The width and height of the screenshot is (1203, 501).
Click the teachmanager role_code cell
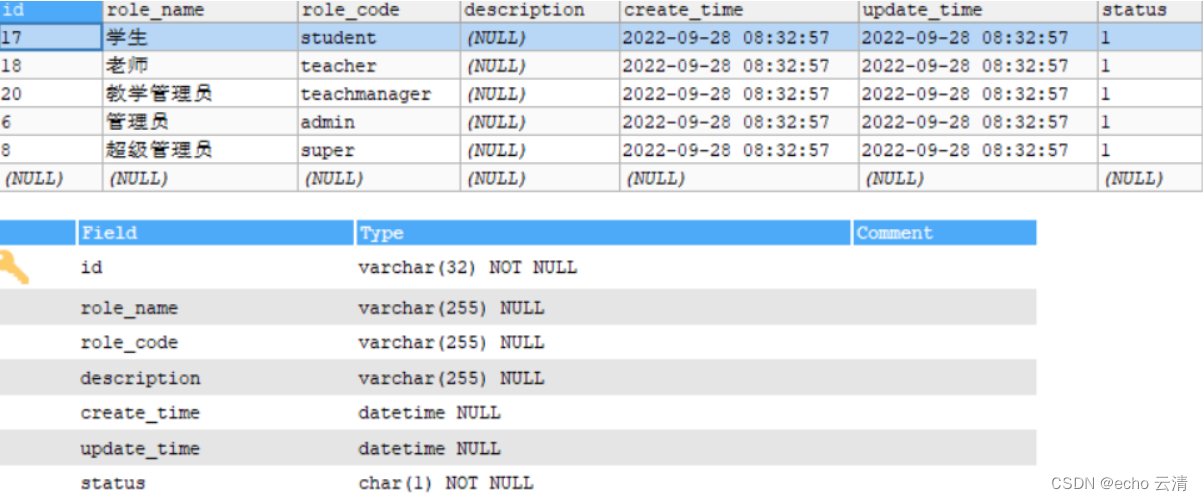pos(379,94)
